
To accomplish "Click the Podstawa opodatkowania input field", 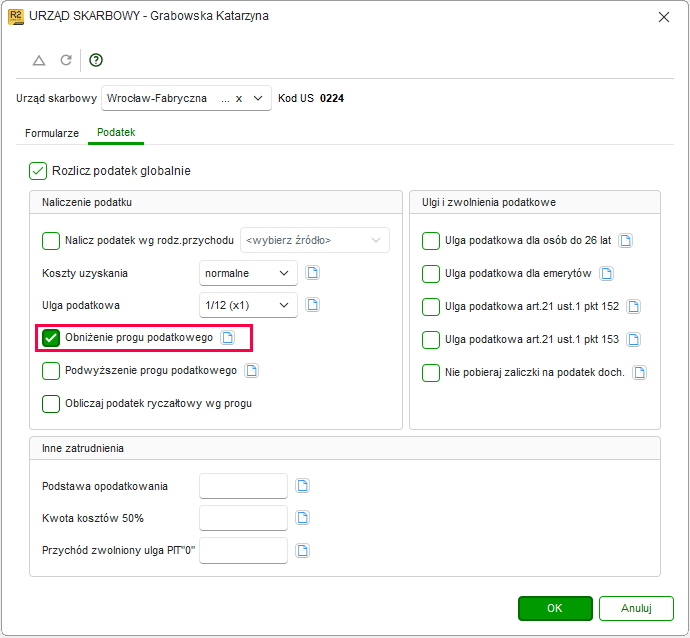I will click(243, 486).
